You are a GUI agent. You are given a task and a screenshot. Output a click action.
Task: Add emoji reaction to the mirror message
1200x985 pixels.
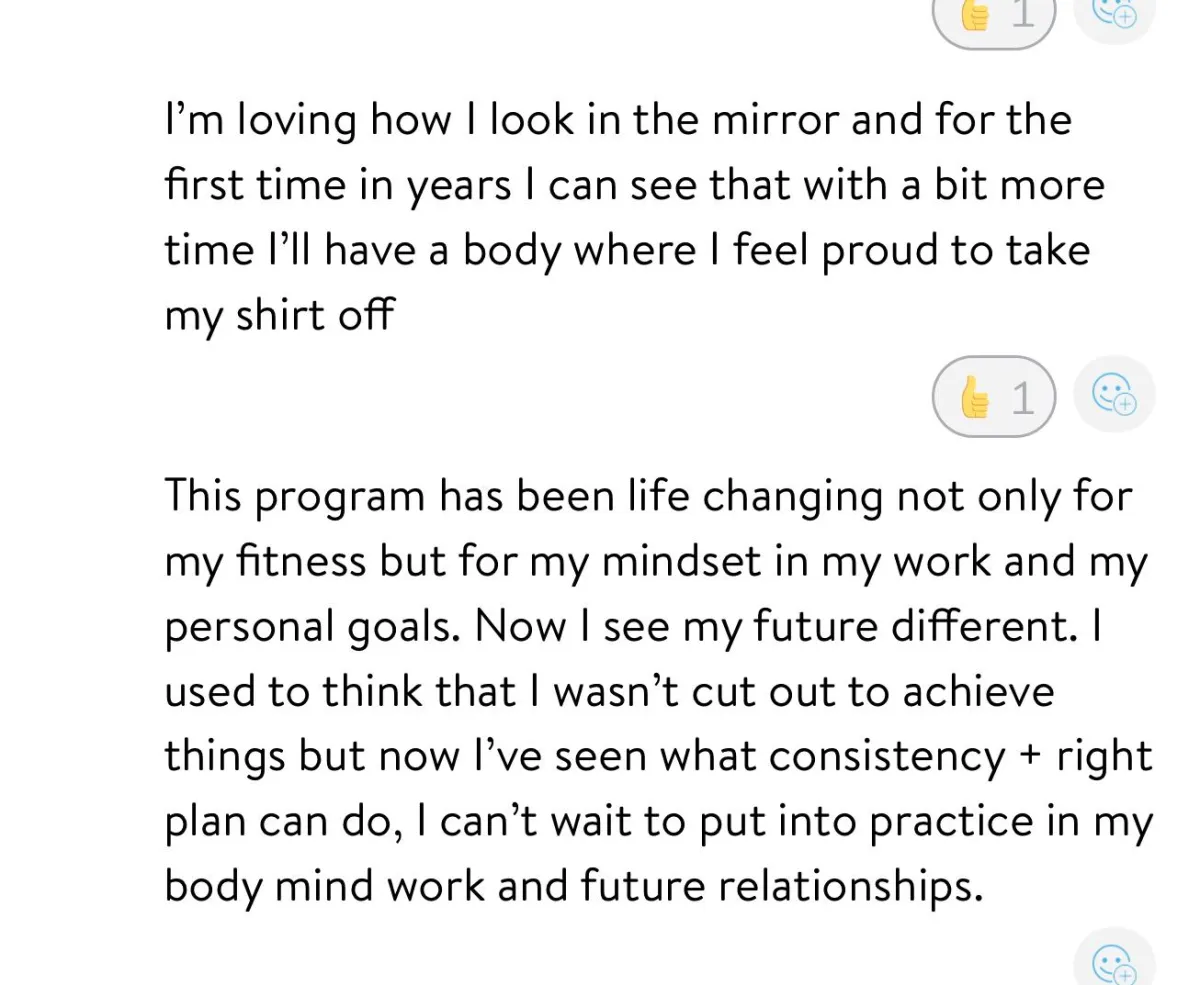tap(1114, 395)
